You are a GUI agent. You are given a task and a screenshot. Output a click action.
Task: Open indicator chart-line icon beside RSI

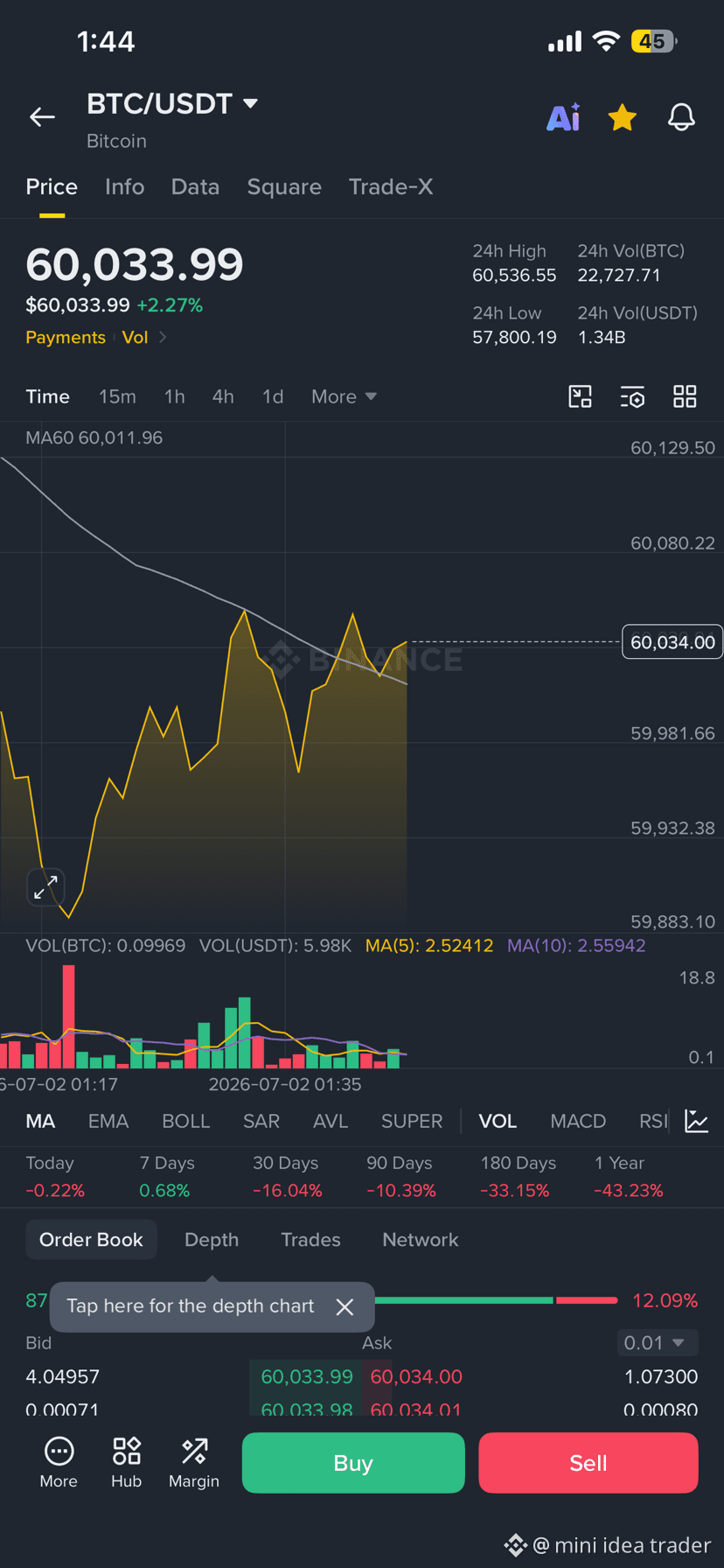click(x=697, y=1121)
